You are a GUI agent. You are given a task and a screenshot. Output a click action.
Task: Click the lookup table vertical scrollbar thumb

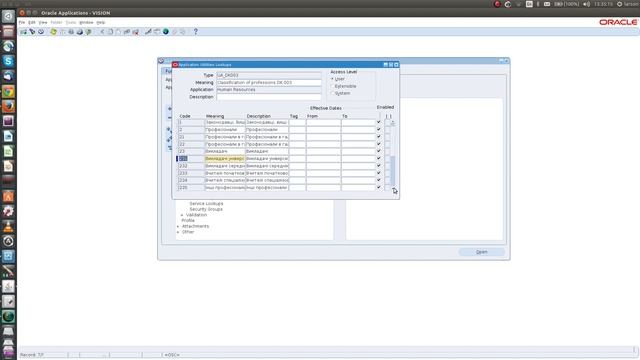393,170
